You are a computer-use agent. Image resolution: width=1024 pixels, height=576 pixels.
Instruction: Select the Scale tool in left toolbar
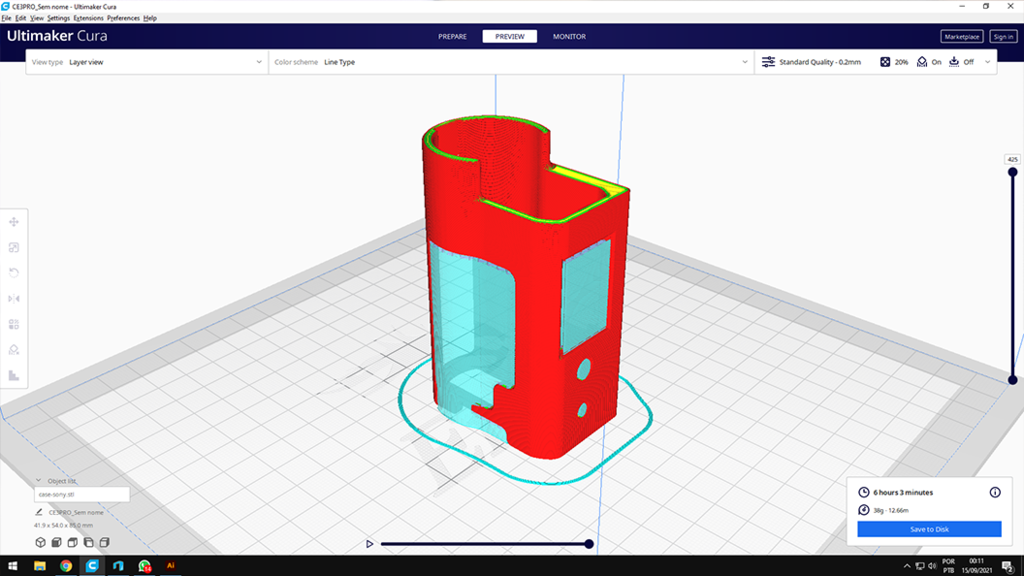pos(14,248)
